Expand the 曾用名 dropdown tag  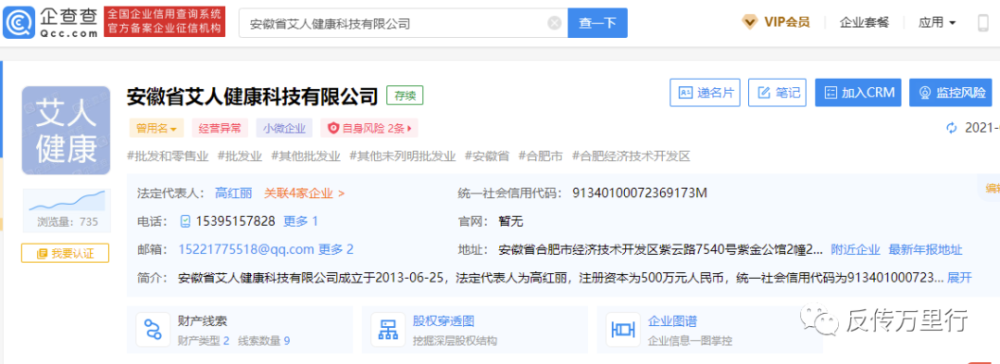point(157,128)
